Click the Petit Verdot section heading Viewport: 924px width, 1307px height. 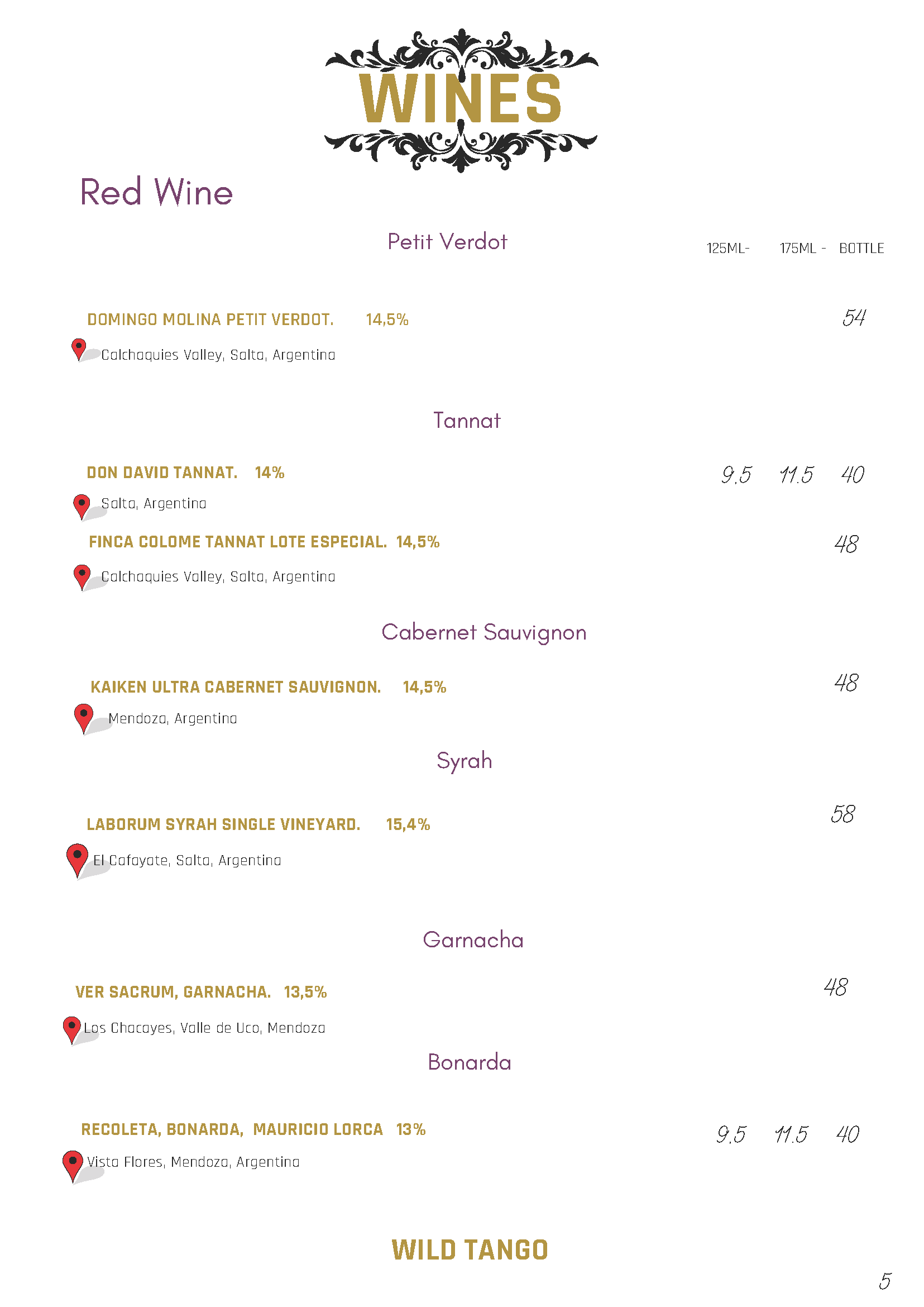(x=447, y=242)
